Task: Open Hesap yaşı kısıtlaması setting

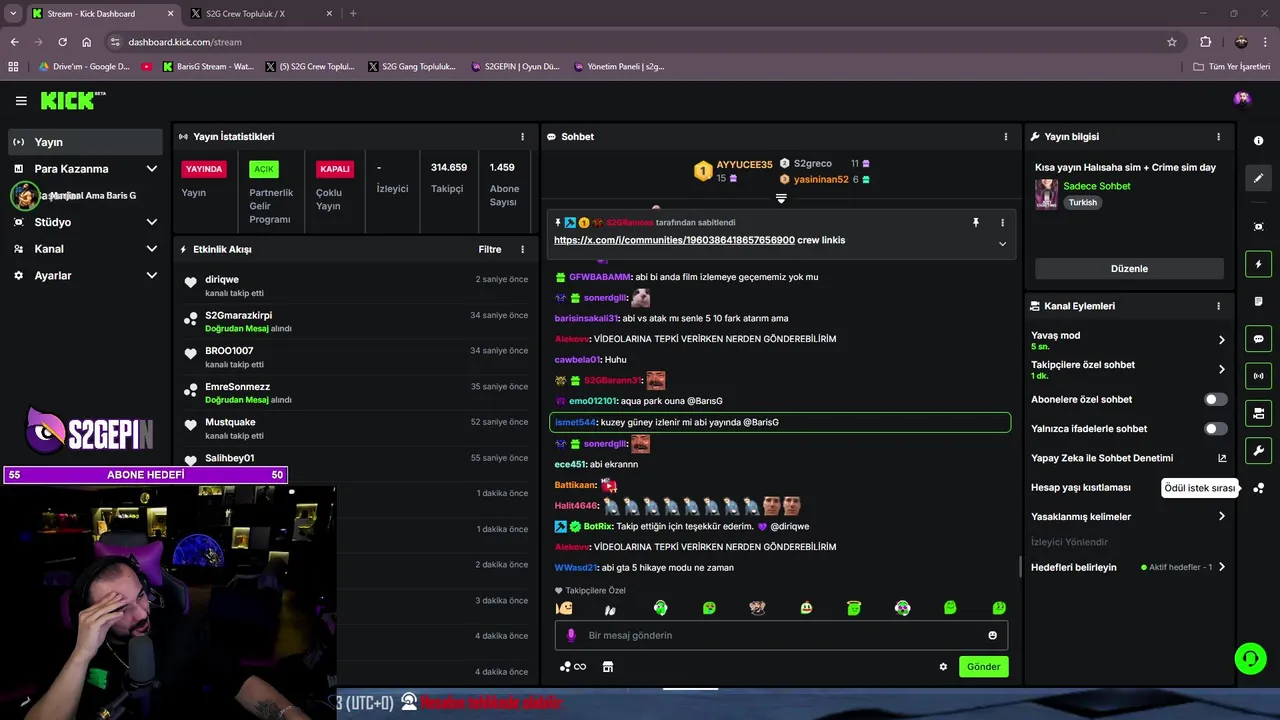Action: 1081,488
